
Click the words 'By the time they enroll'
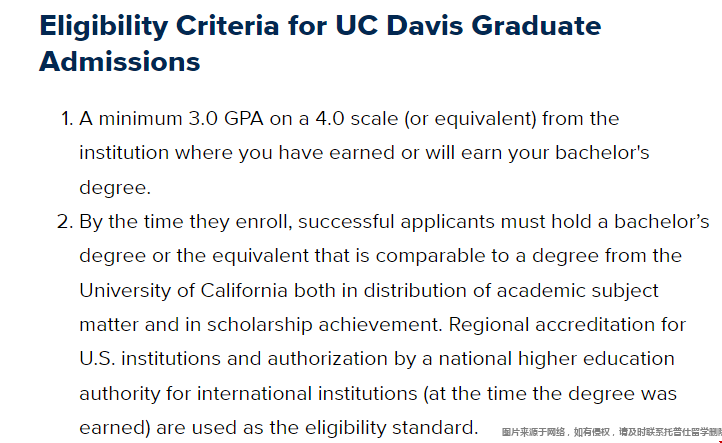[x=185, y=222]
